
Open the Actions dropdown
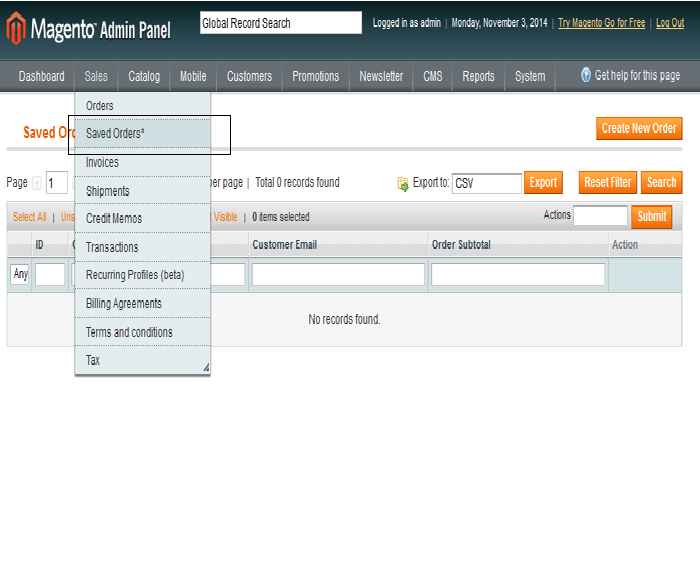click(600, 216)
